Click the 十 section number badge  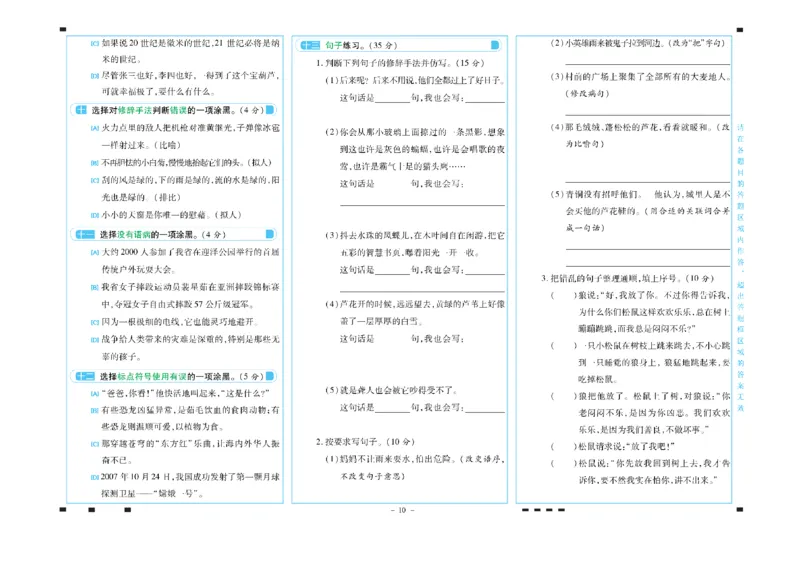pos(81,110)
